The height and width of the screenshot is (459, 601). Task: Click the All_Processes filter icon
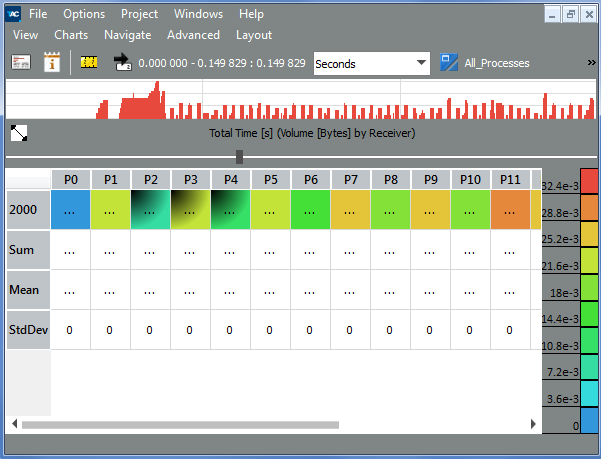pos(449,62)
